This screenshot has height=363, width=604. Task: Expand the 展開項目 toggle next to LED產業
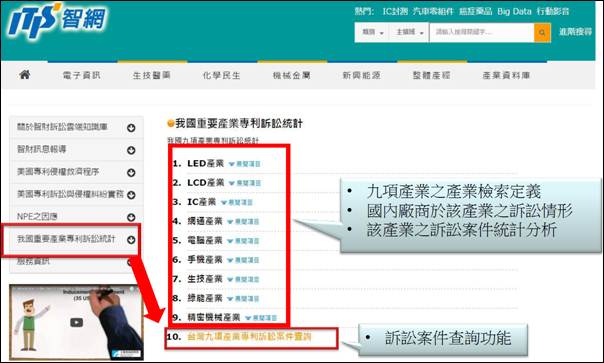pyautogui.click(x=245, y=164)
